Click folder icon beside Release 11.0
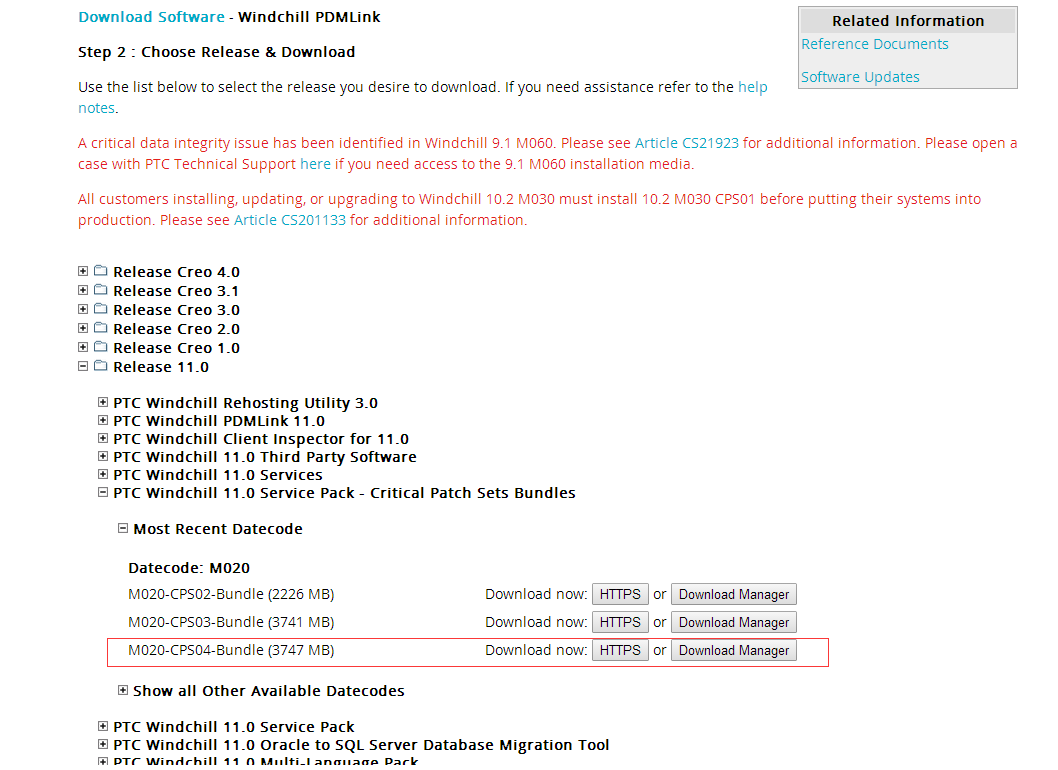 click(101, 366)
